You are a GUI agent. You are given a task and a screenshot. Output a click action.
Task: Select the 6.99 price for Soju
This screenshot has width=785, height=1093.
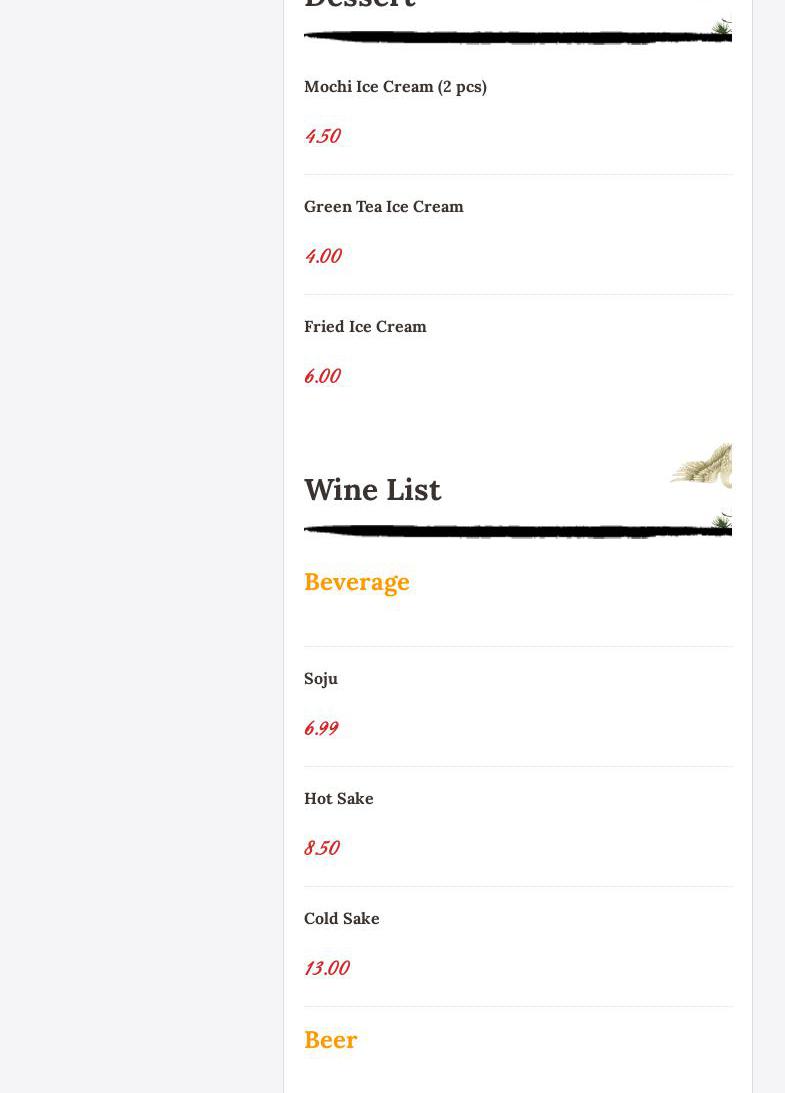point(321,728)
